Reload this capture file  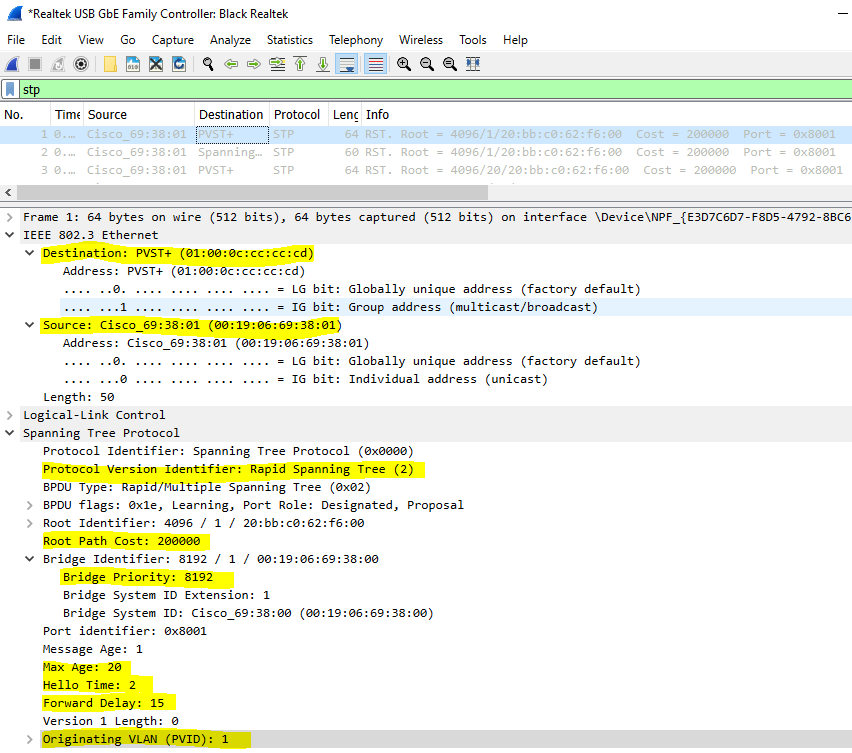pyautogui.click(x=179, y=64)
